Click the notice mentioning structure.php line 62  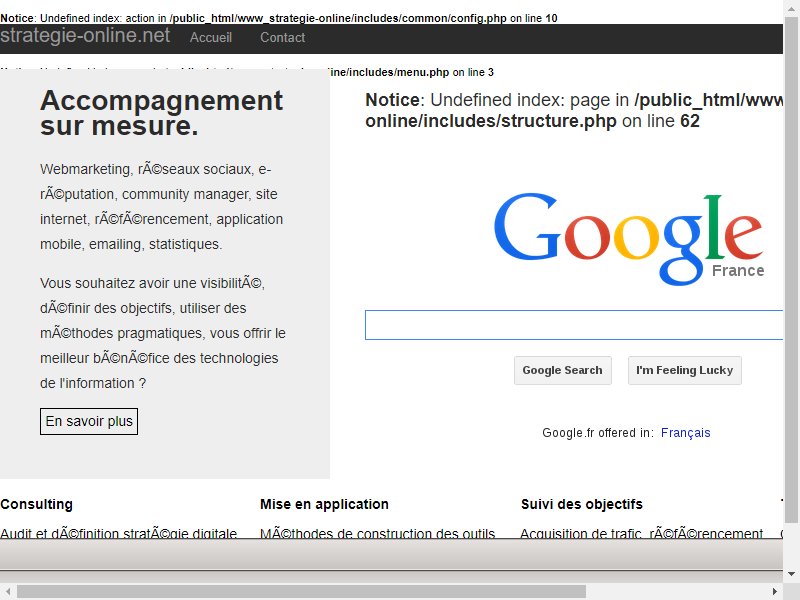[574, 110]
